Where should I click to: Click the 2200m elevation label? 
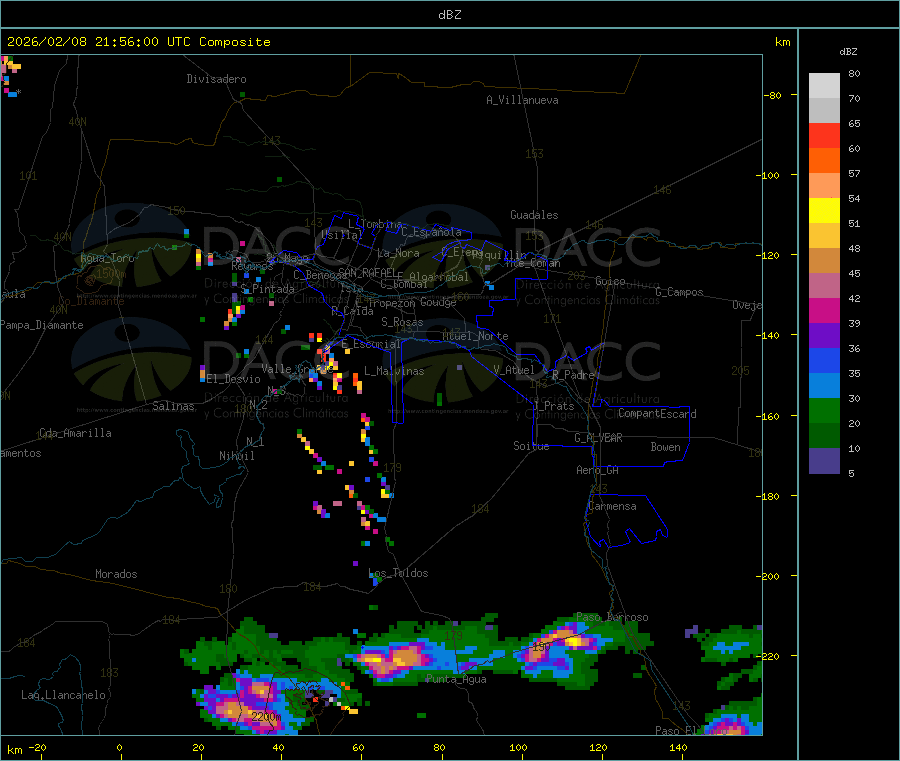[x=266, y=717]
